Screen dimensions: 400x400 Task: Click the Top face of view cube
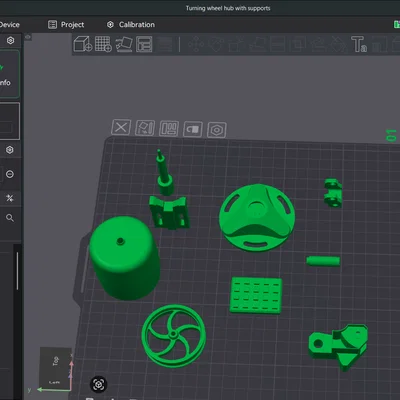pos(56,361)
